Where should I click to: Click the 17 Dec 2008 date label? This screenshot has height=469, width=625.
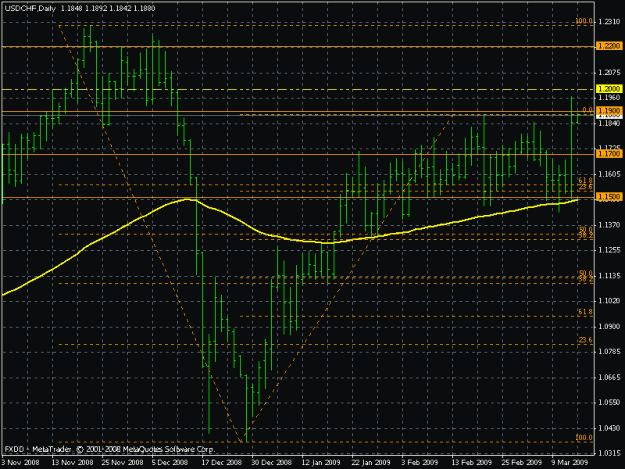(221, 463)
